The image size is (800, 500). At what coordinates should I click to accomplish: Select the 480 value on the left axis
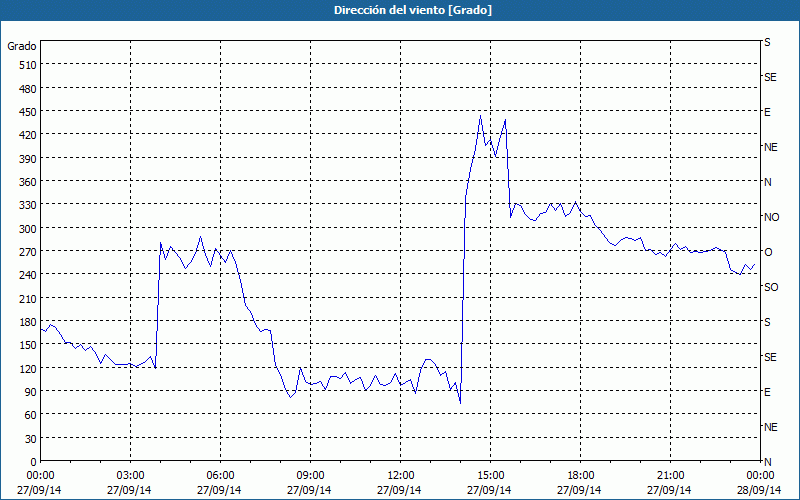click(28, 89)
